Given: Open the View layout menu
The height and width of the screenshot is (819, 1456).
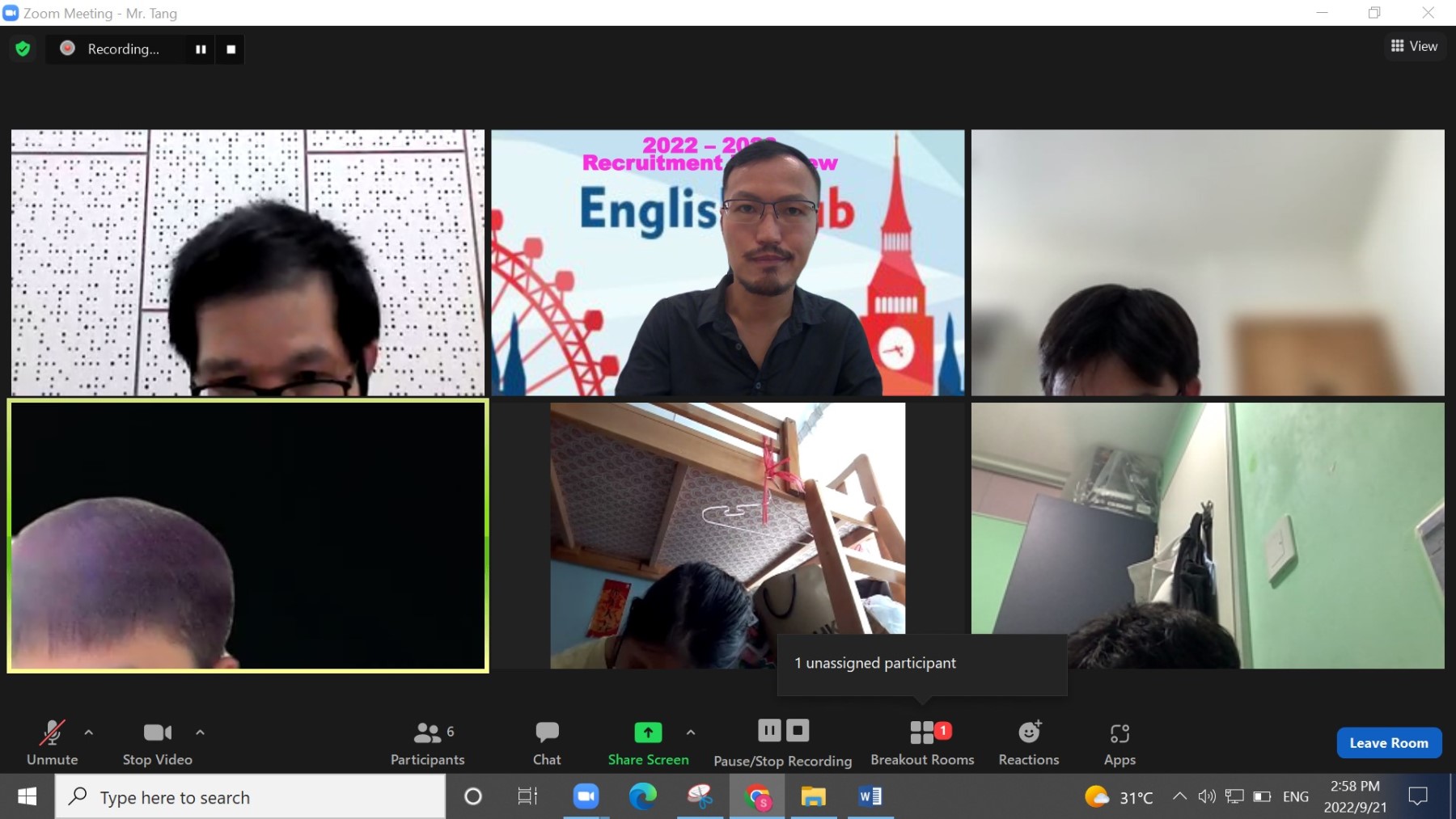Looking at the screenshot, I should coord(1414,46).
